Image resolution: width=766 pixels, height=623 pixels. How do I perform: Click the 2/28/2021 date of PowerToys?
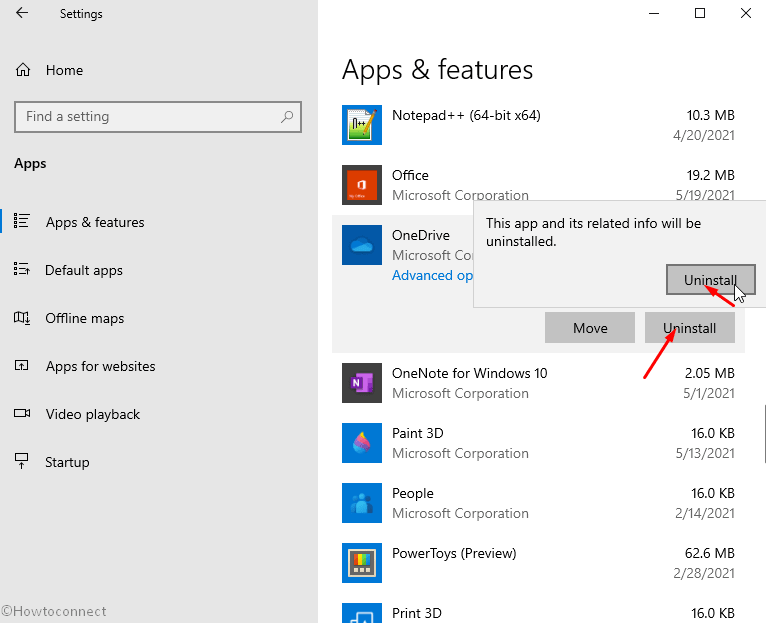click(704, 573)
